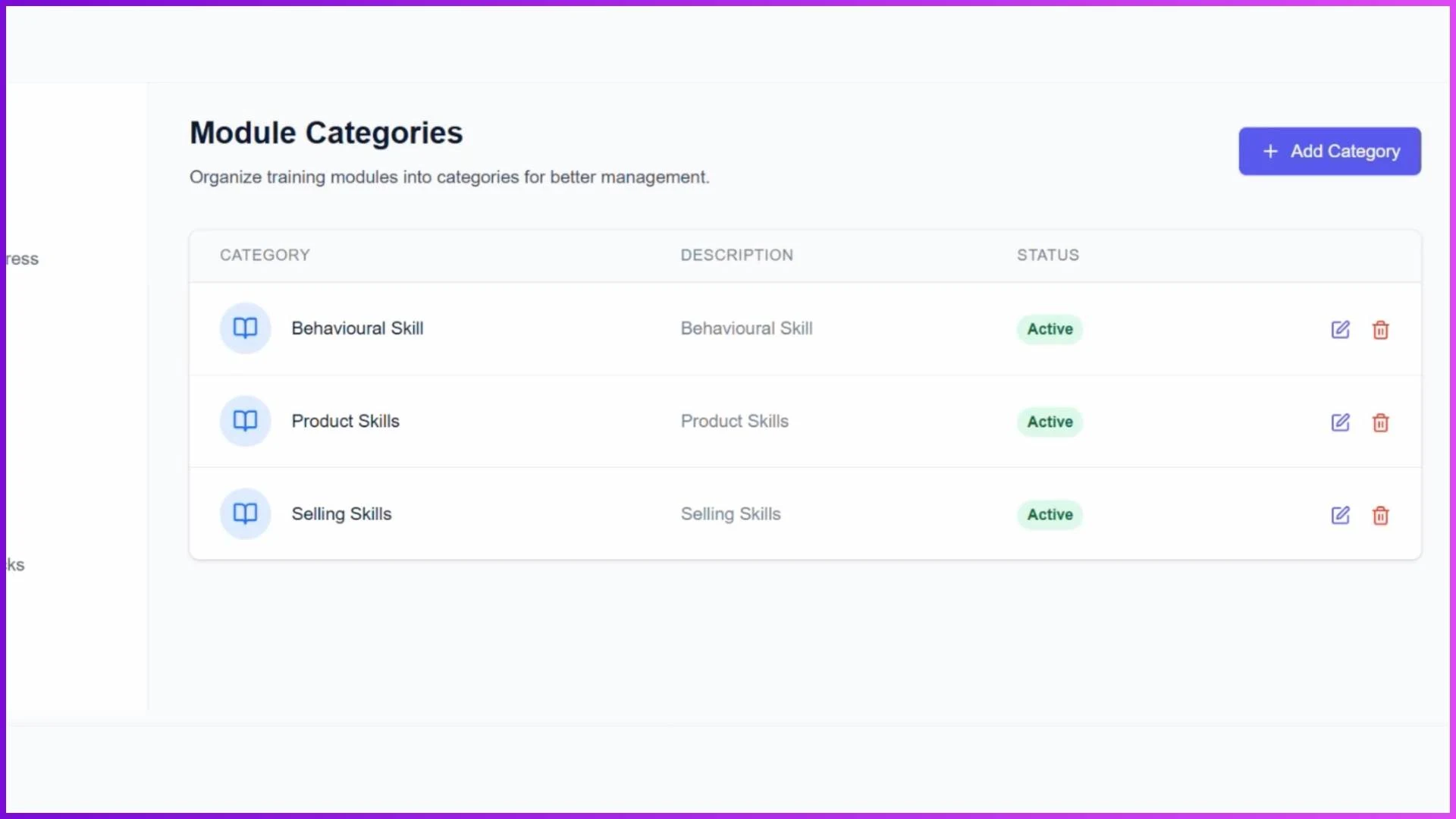The width and height of the screenshot is (1456, 819).
Task: Click the book icon beside Product Skills
Action: pos(245,421)
